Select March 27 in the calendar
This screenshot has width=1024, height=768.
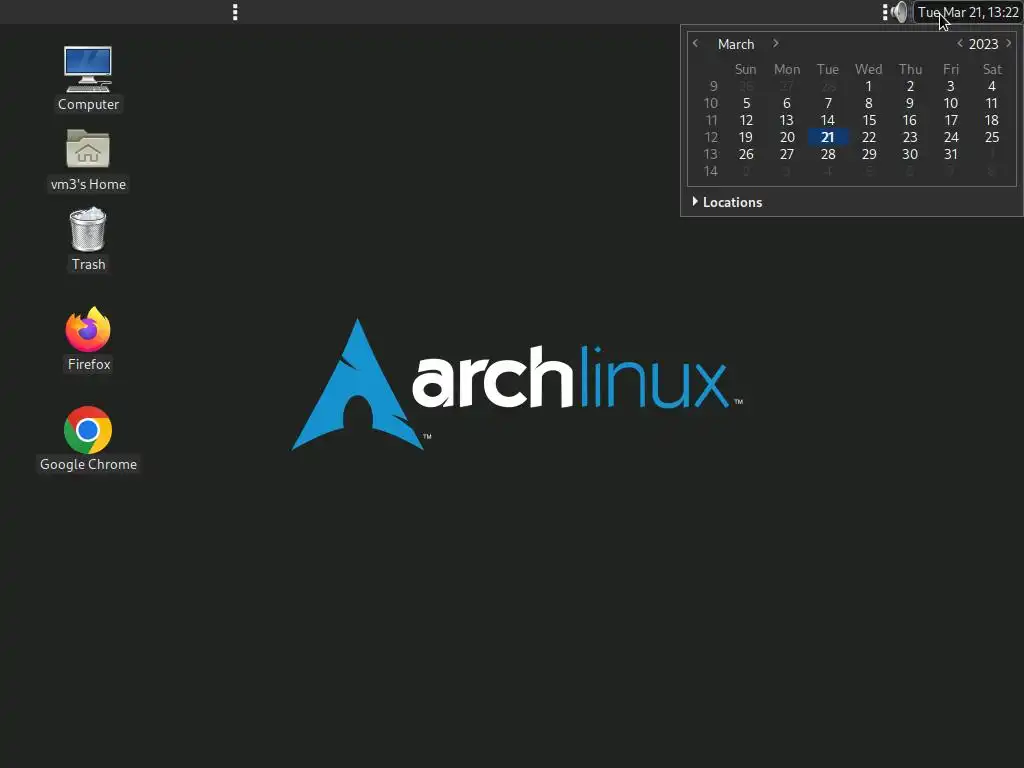(786, 154)
